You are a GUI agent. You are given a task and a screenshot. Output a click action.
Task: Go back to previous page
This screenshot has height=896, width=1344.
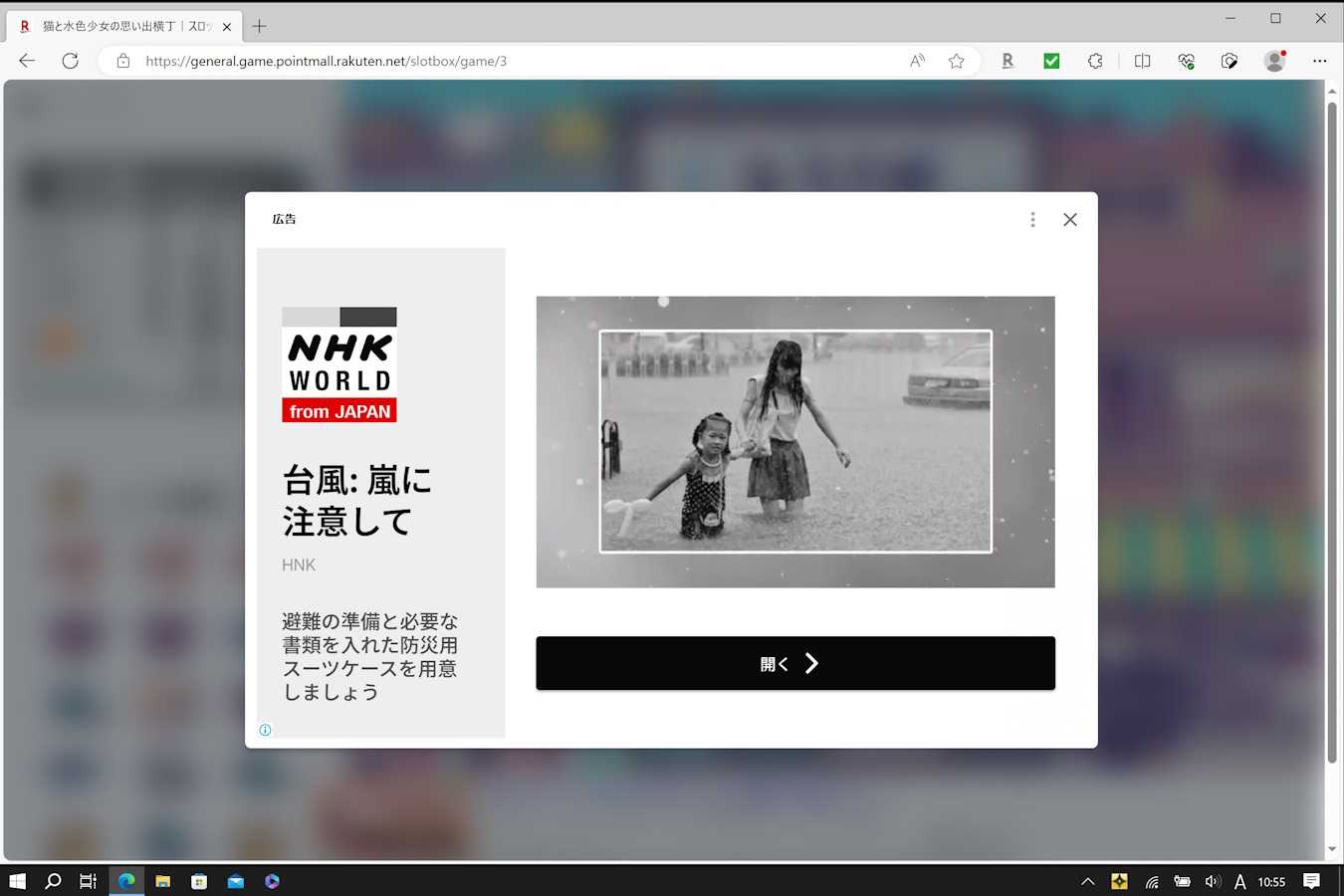(x=27, y=61)
